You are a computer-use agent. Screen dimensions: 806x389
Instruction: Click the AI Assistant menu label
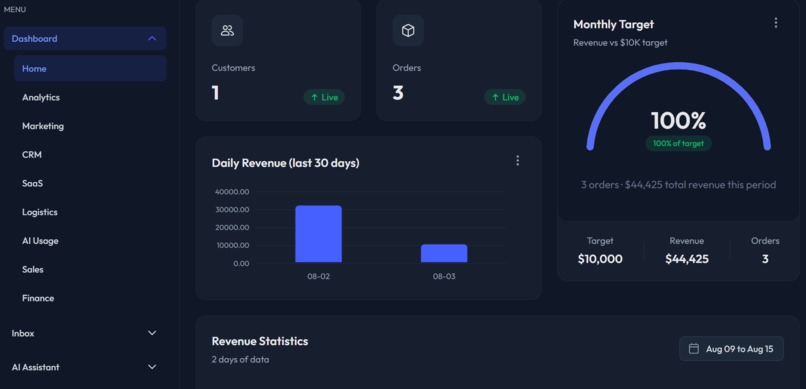[x=35, y=367]
